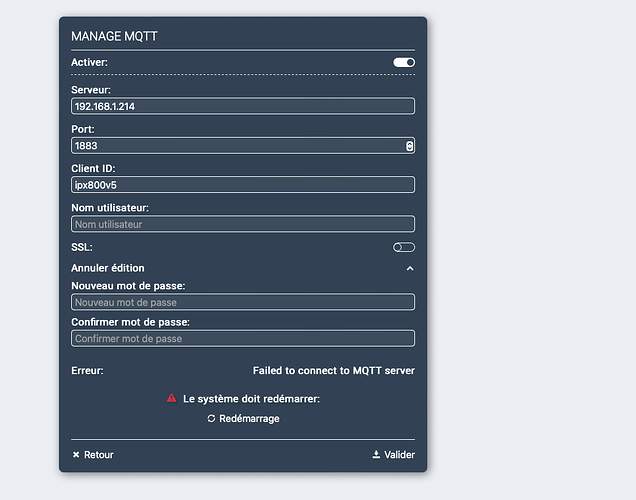Focus the Nom utilisateur input

(x=243, y=224)
